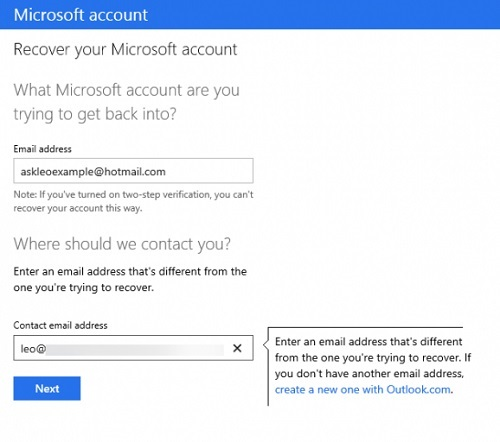Click the Email address field label
Image resolution: width=500 pixels, height=442 pixels.
tap(42, 149)
